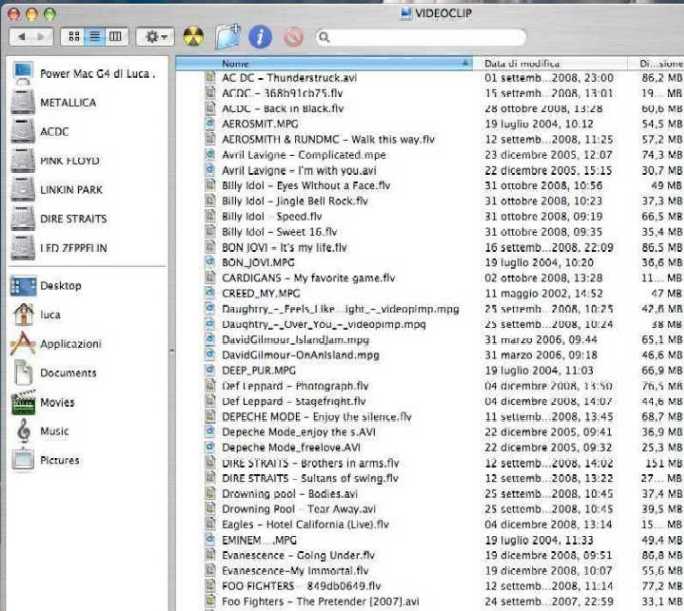The width and height of the screenshot is (684, 611).
Task: Toggle the Nome column sort direction arrow
Action: point(465,64)
